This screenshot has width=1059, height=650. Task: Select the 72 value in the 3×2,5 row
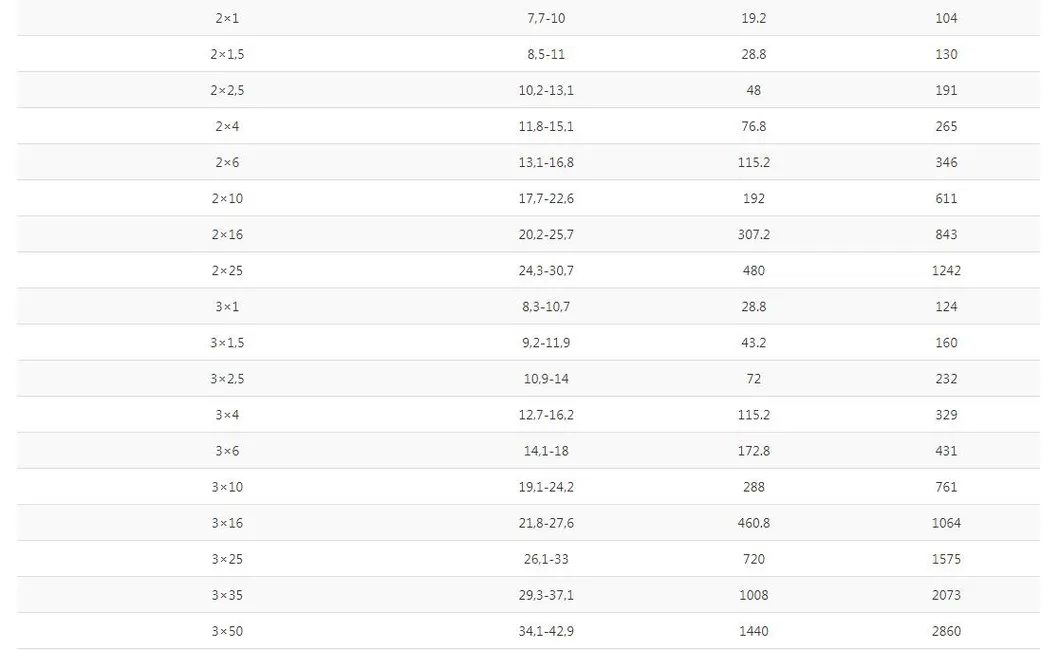click(753, 379)
